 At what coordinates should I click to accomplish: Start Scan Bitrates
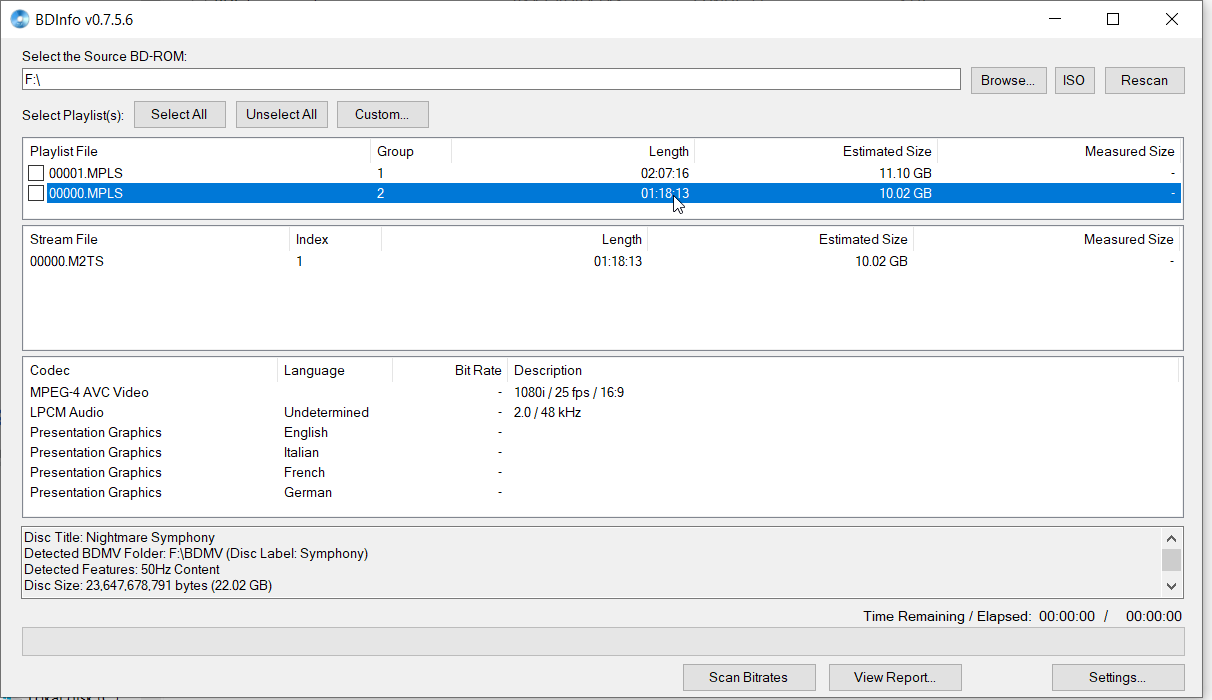pos(749,677)
